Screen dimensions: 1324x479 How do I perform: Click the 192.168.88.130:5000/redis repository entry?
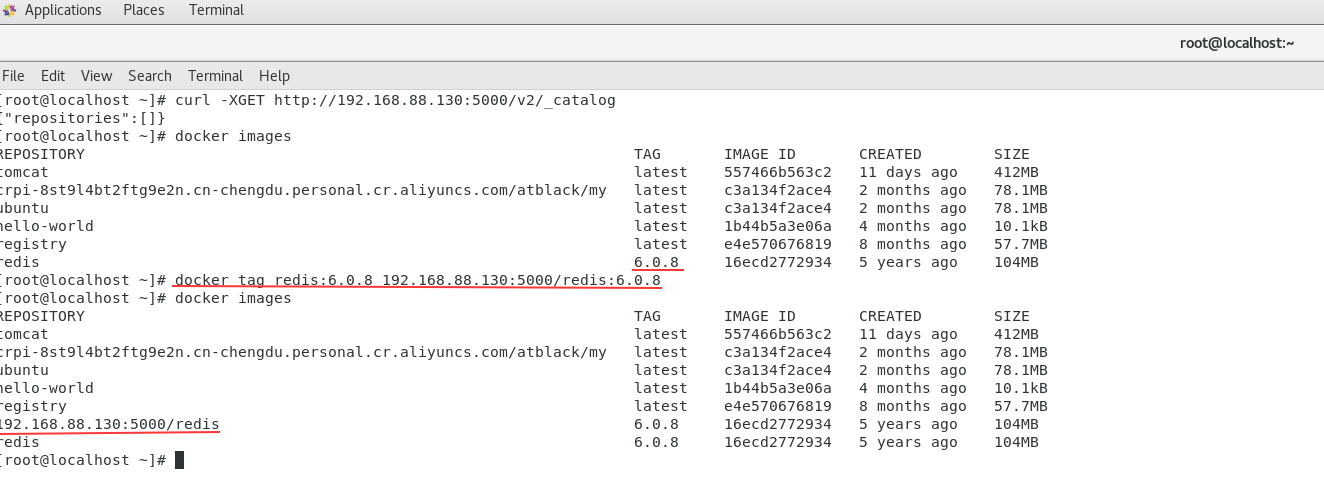pos(109,424)
